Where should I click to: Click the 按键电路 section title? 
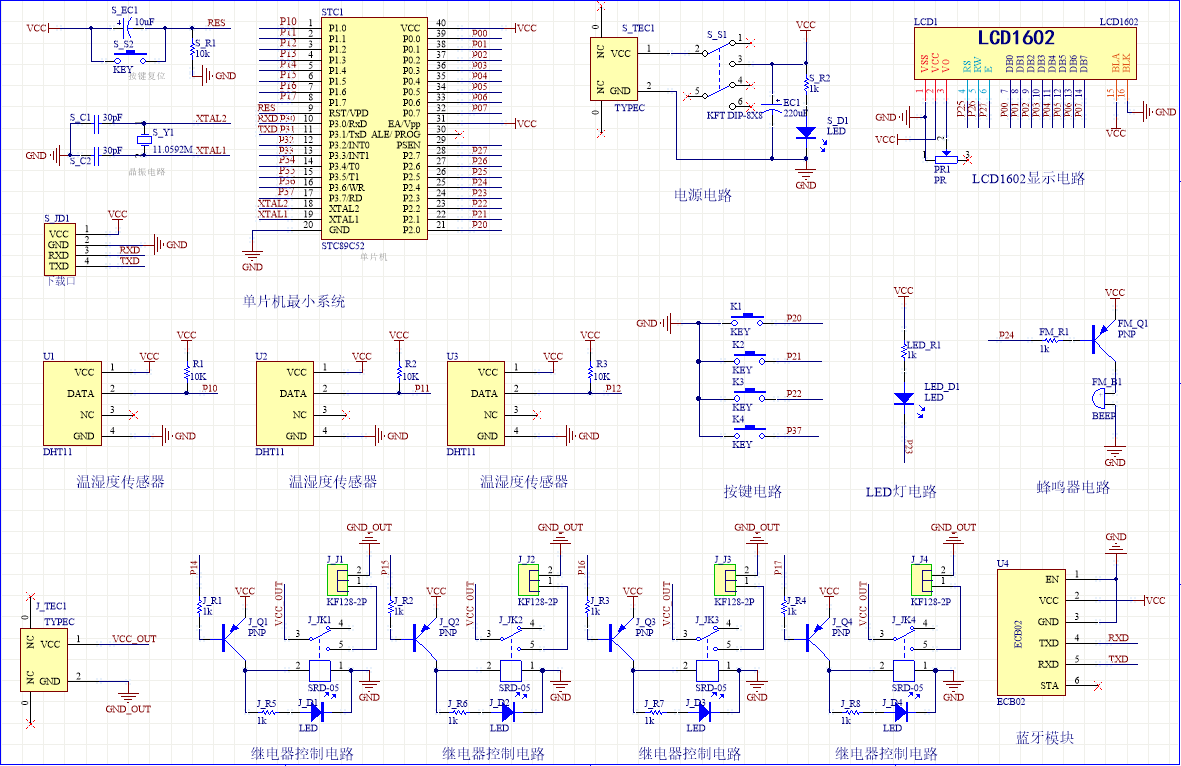752,491
